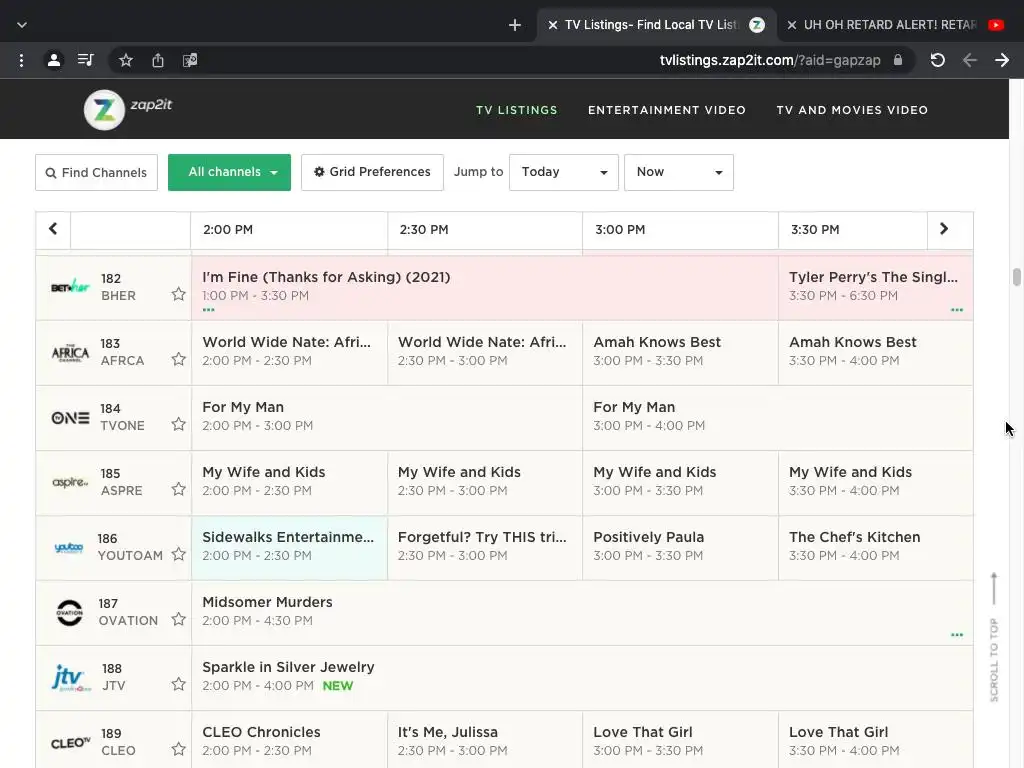Open the TV LISTINGS nav item
The image size is (1024, 768).
[517, 110]
